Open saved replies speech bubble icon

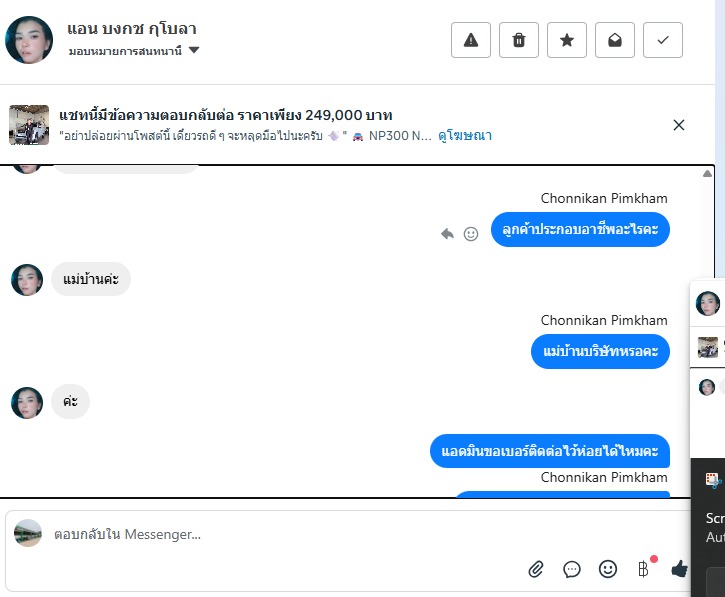click(572, 569)
